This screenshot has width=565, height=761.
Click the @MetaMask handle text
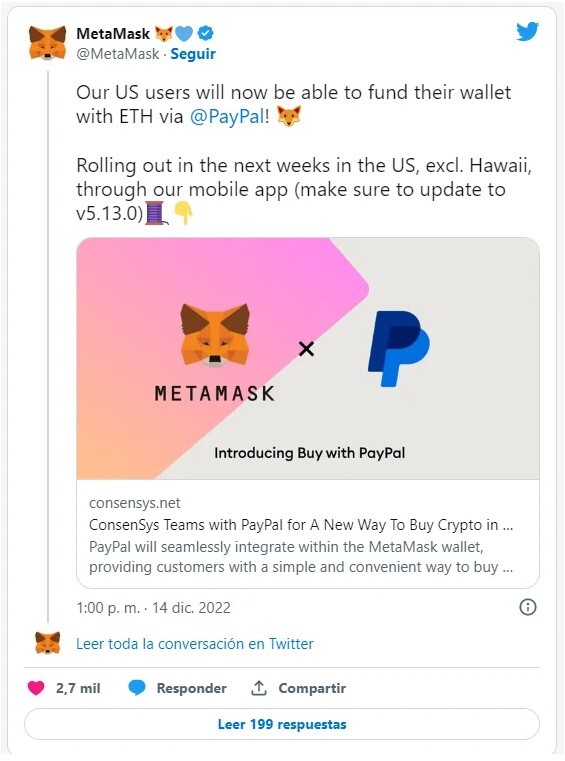point(118,54)
